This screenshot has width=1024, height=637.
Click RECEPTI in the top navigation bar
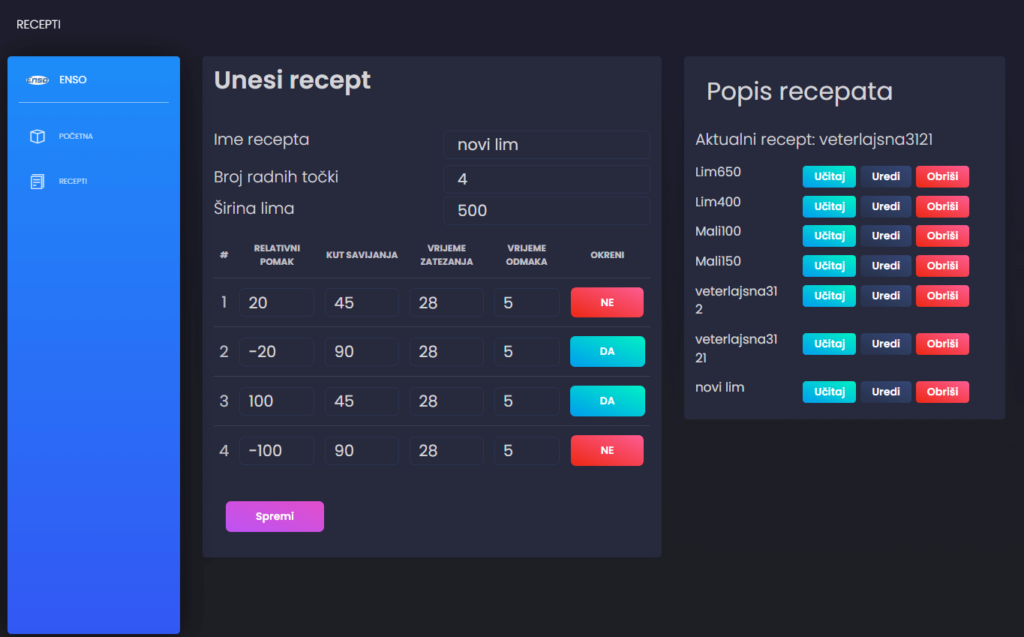37,23
